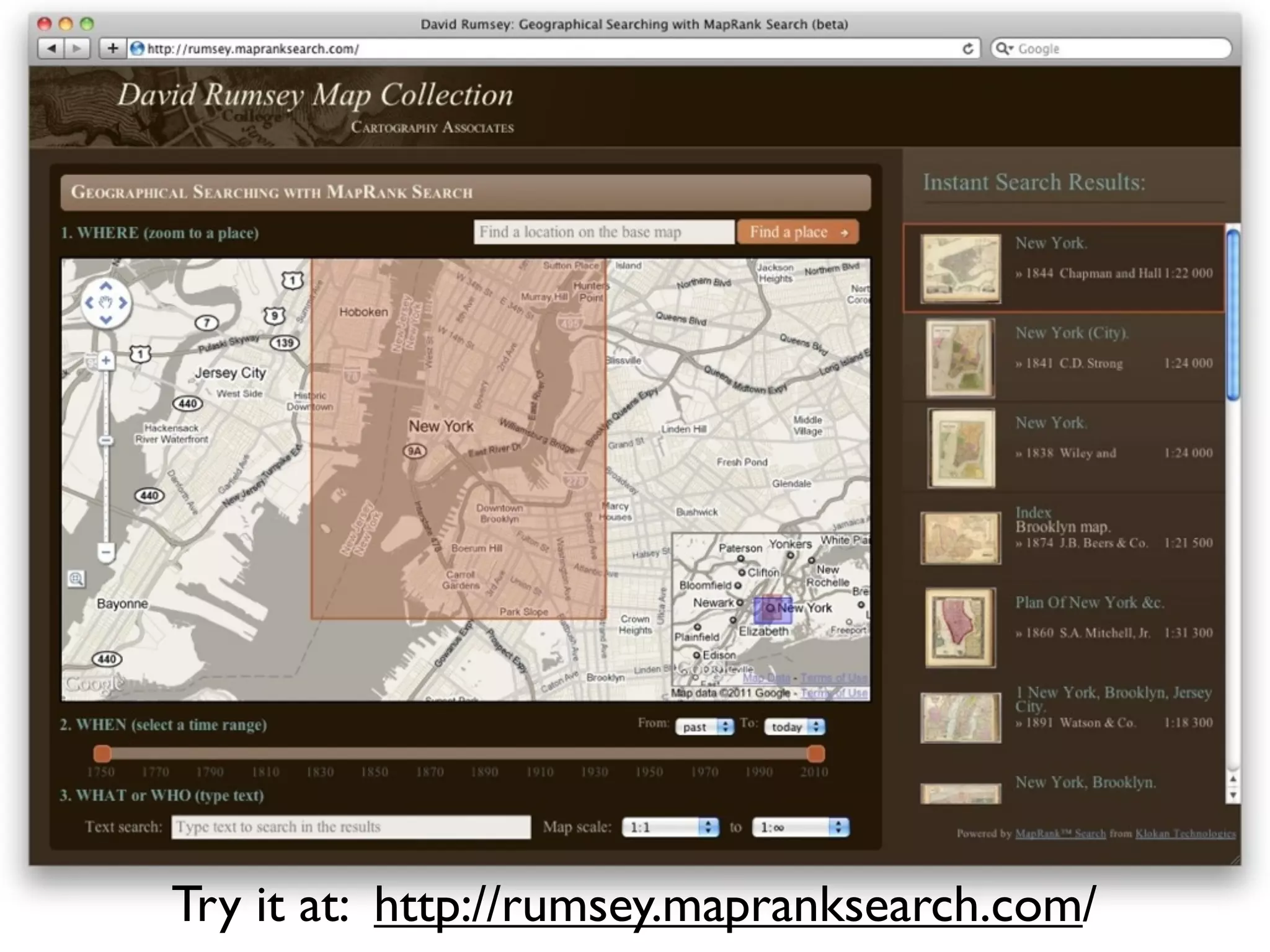
Task: Click the David Rumsey Map Collection title
Action: click(x=316, y=95)
